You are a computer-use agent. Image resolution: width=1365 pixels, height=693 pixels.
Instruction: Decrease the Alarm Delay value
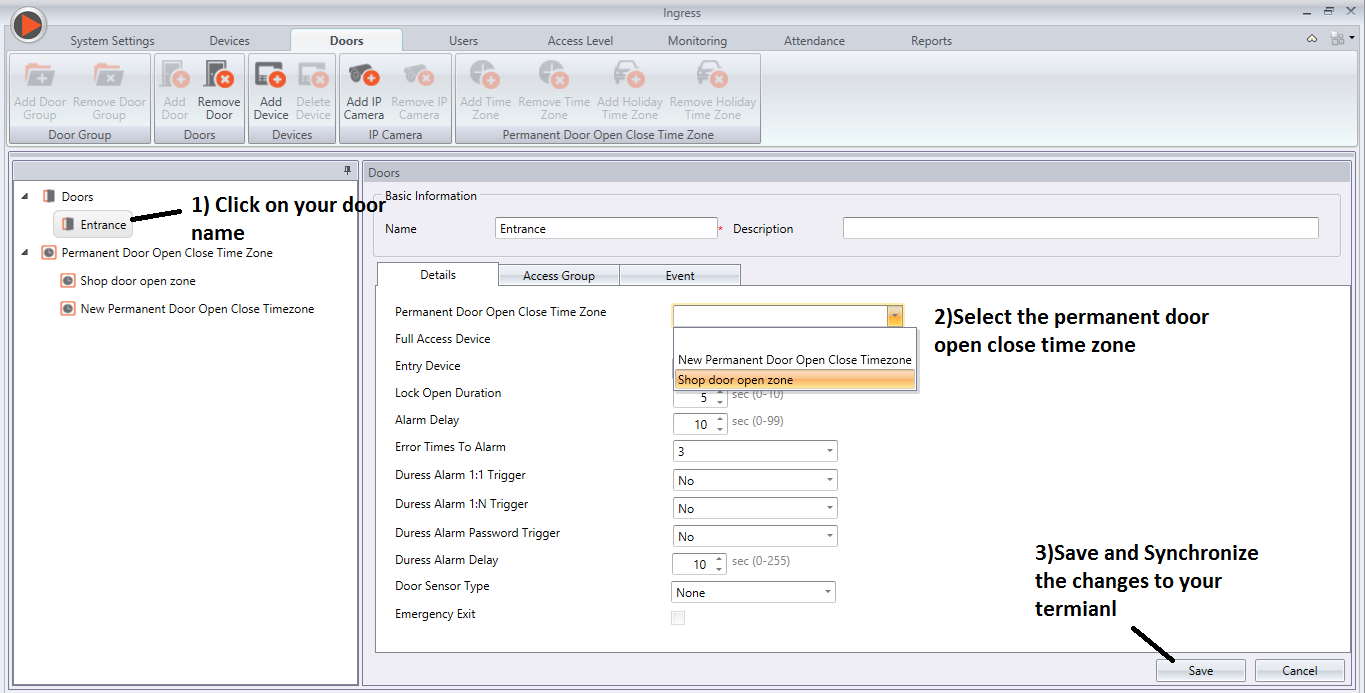point(719,429)
